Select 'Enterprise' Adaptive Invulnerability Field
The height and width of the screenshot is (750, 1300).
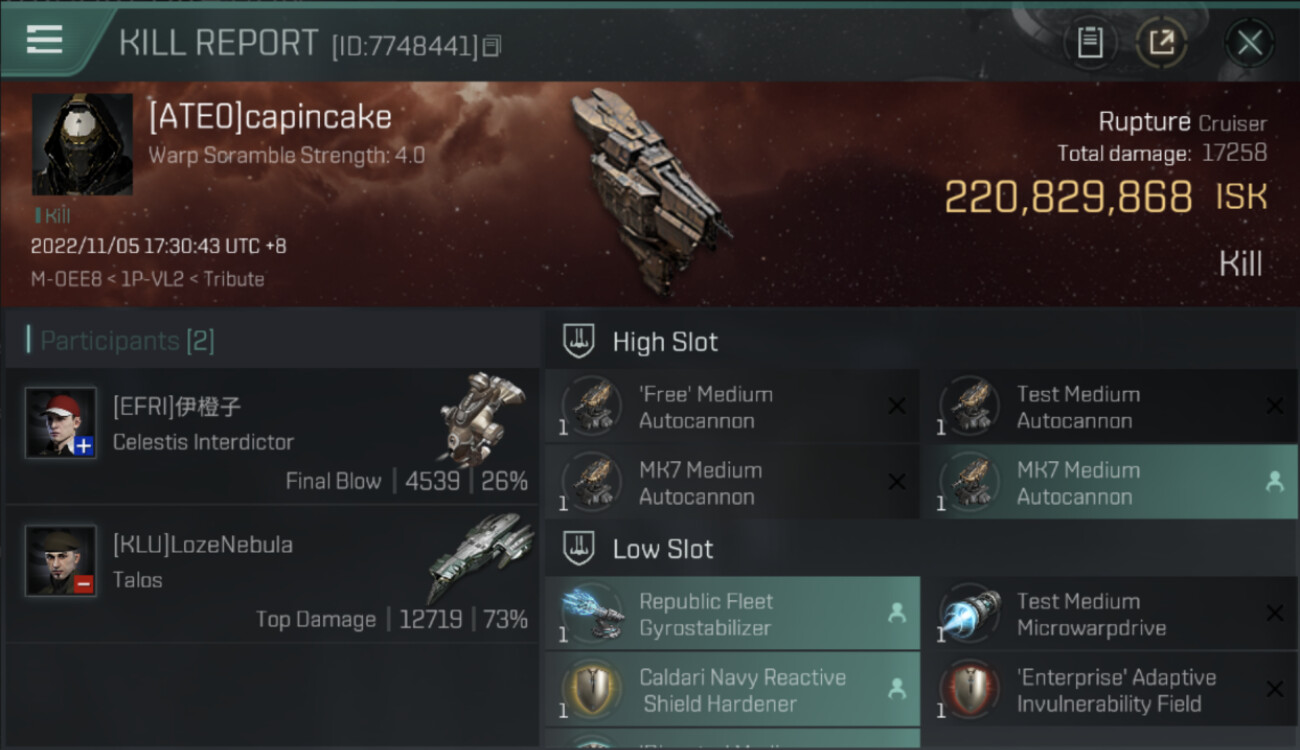(1110, 689)
